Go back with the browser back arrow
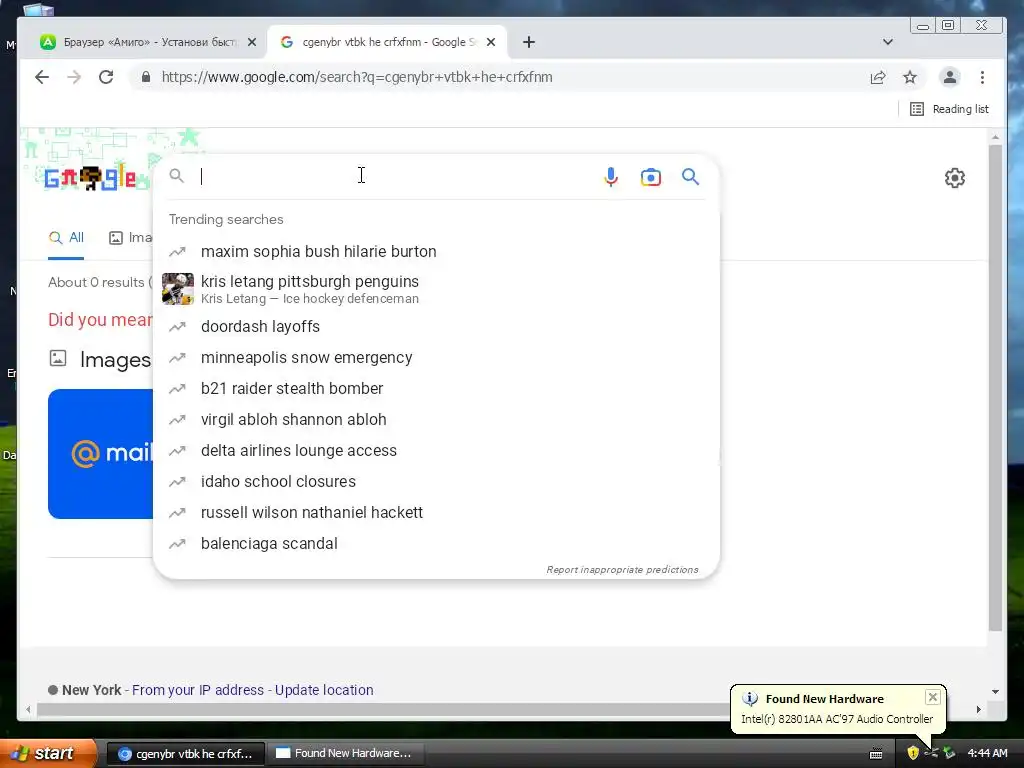This screenshot has width=1024, height=768. tap(42, 77)
